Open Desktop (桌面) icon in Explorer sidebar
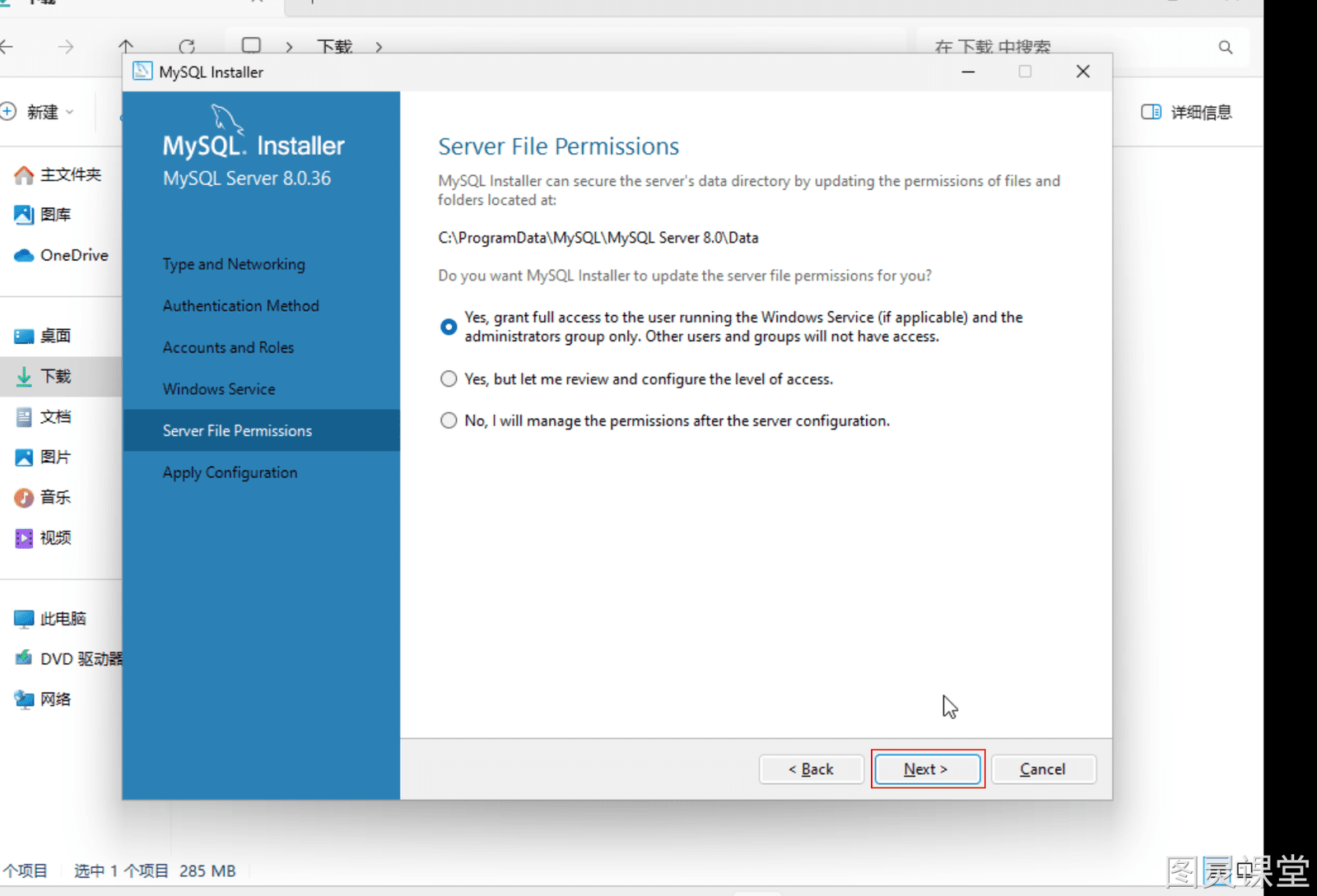Image resolution: width=1317 pixels, height=896 pixels. (24, 336)
